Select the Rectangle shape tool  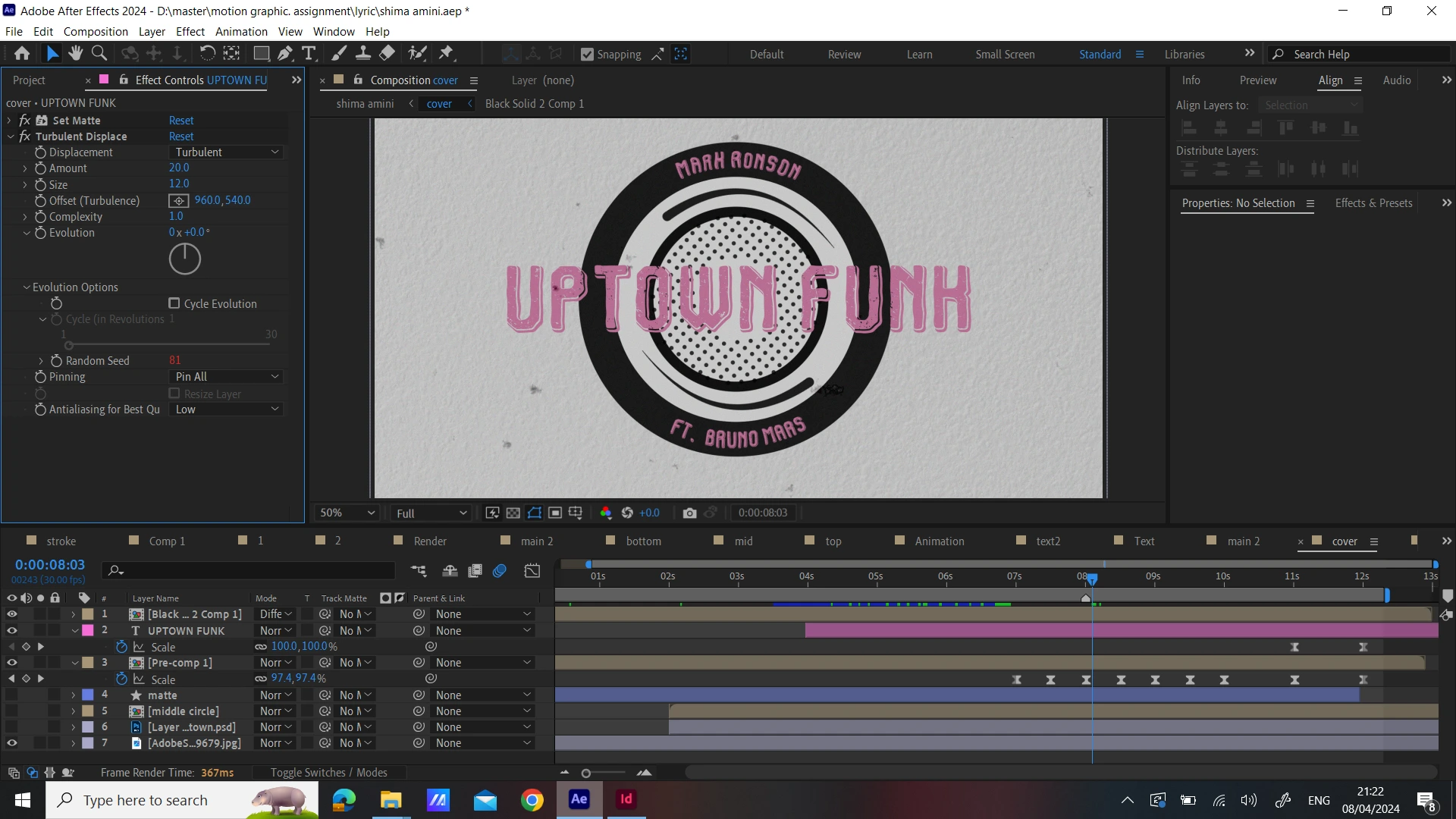coord(261,54)
